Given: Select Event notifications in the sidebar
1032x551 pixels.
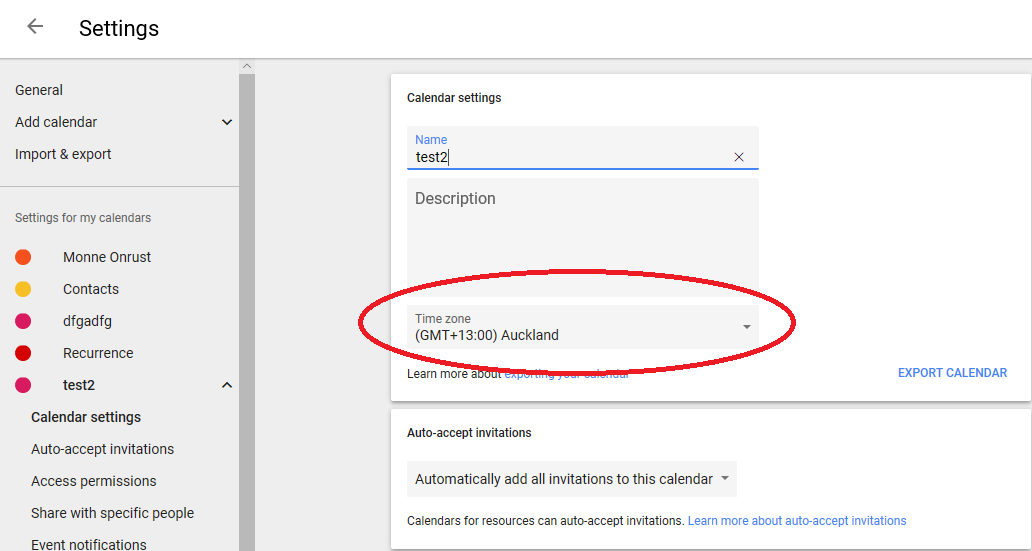Looking at the screenshot, I should (x=89, y=544).
